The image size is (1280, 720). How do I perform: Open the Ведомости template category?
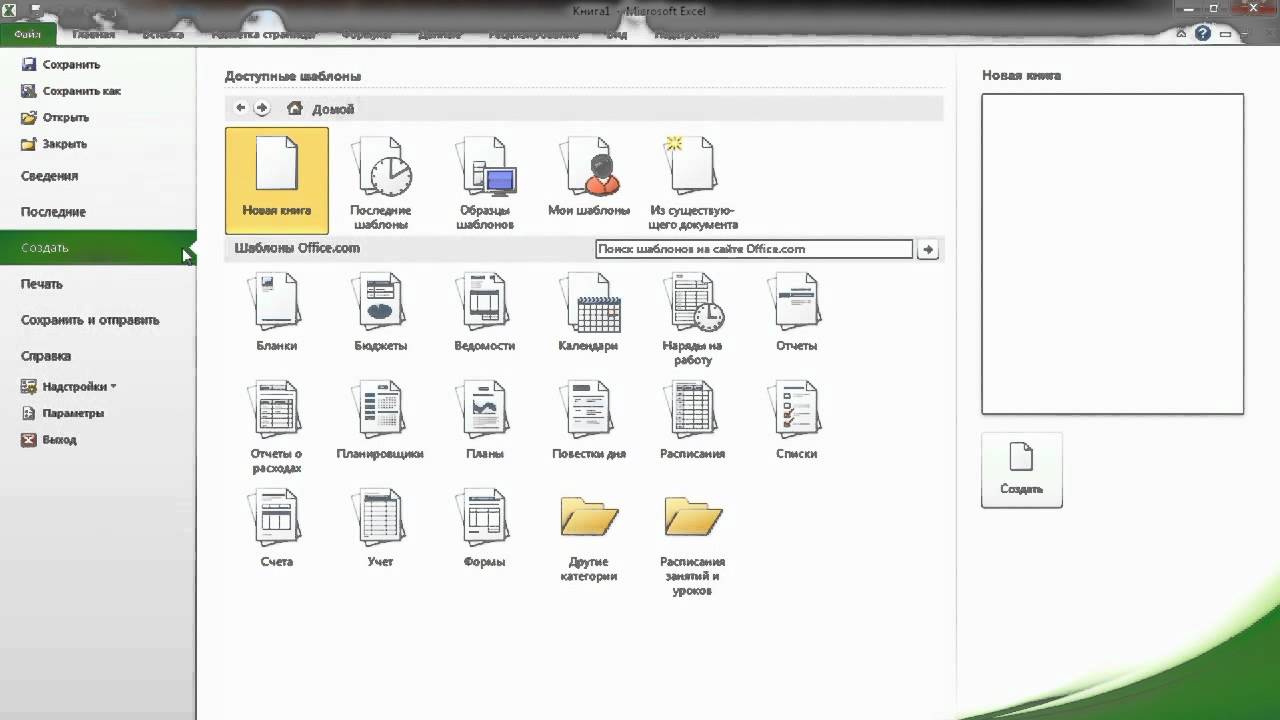coord(485,312)
